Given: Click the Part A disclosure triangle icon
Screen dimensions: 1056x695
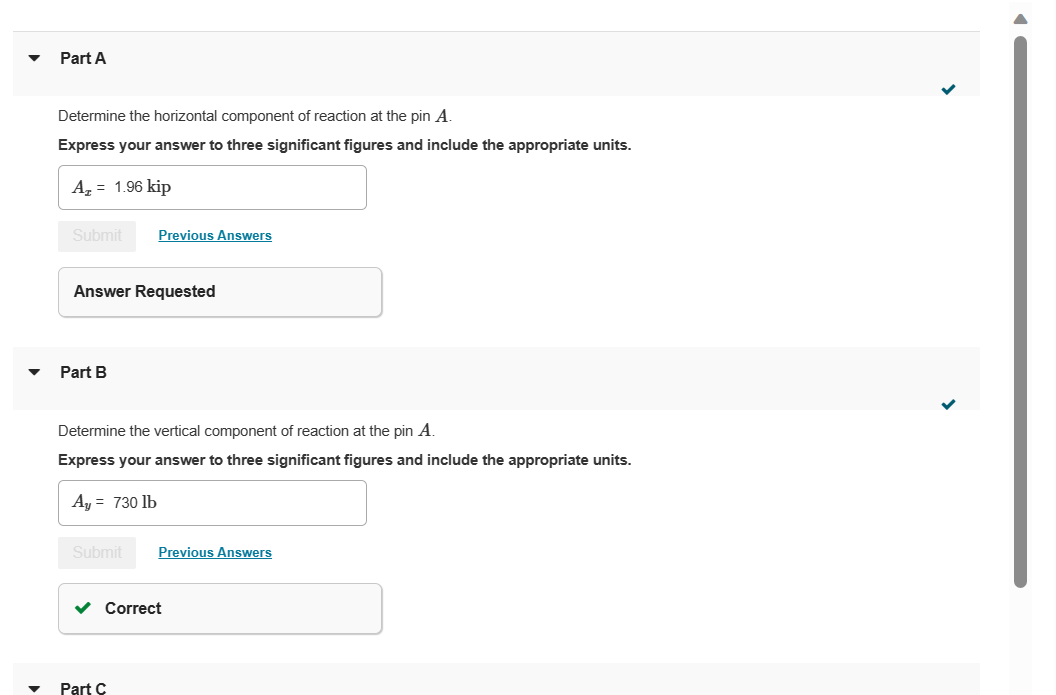Looking at the screenshot, I should point(34,58).
